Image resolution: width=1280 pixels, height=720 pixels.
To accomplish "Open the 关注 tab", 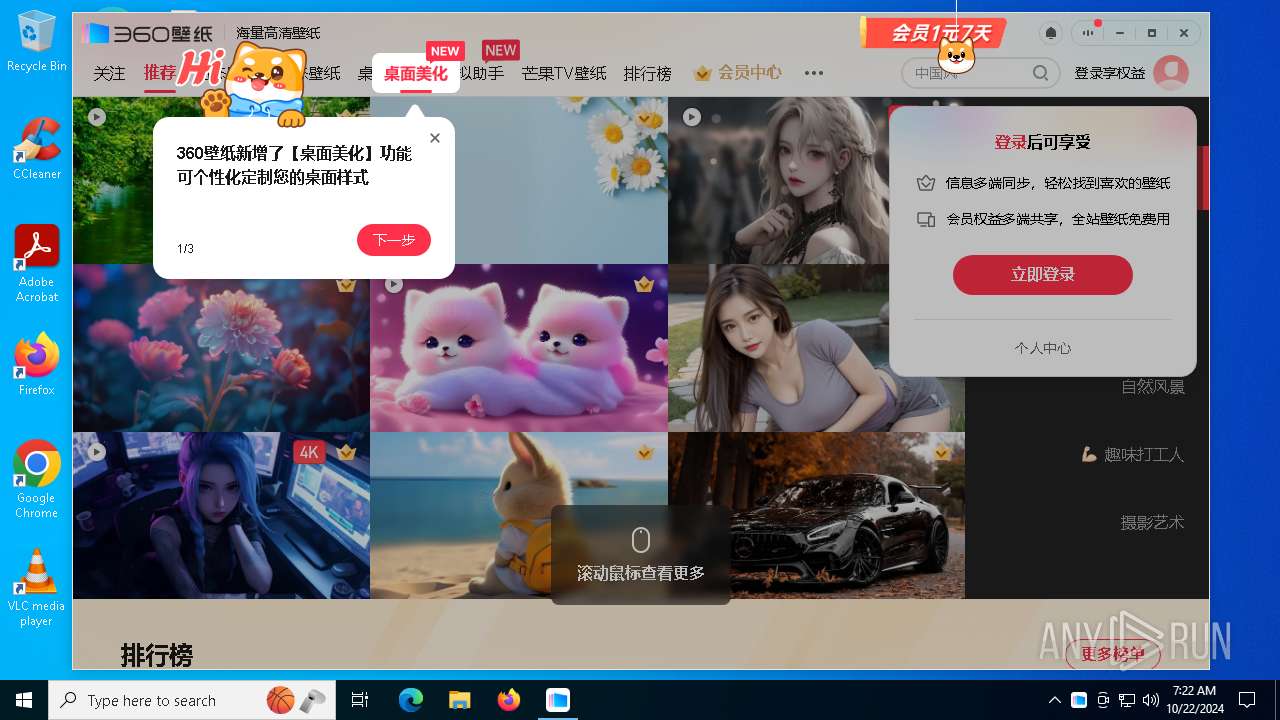I will point(110,73).
